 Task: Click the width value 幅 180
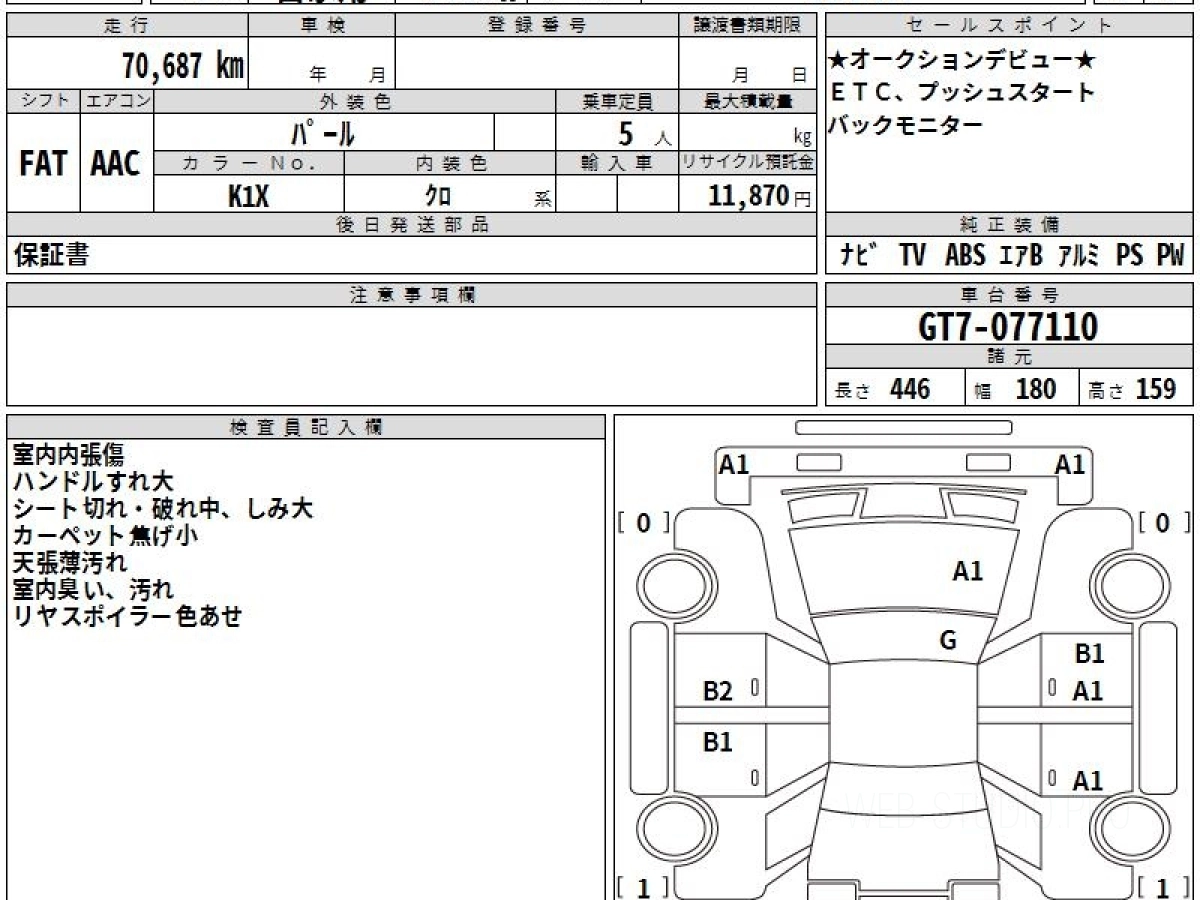tap(1016, 389)
